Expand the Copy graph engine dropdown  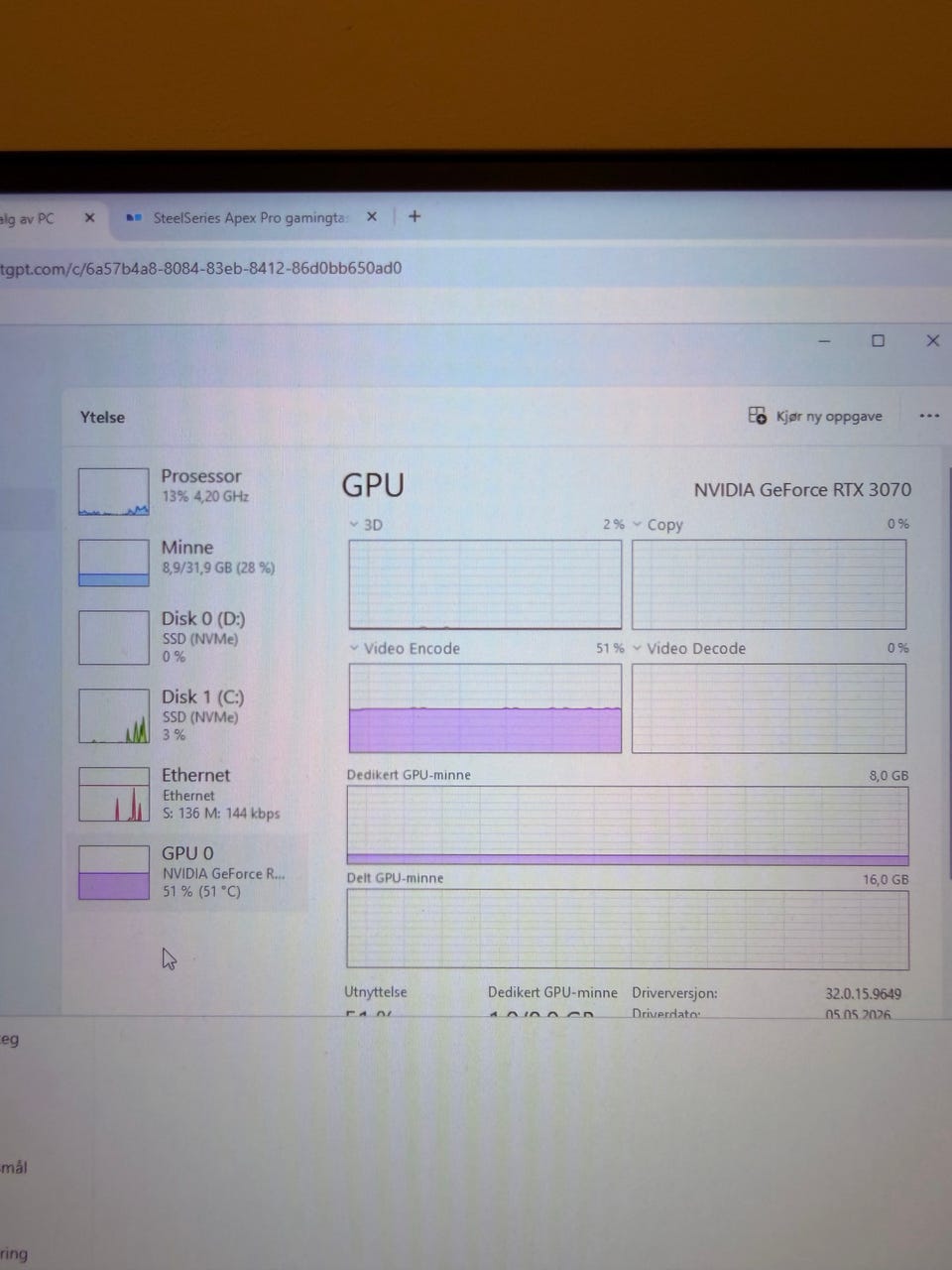[x=638, y=524]
